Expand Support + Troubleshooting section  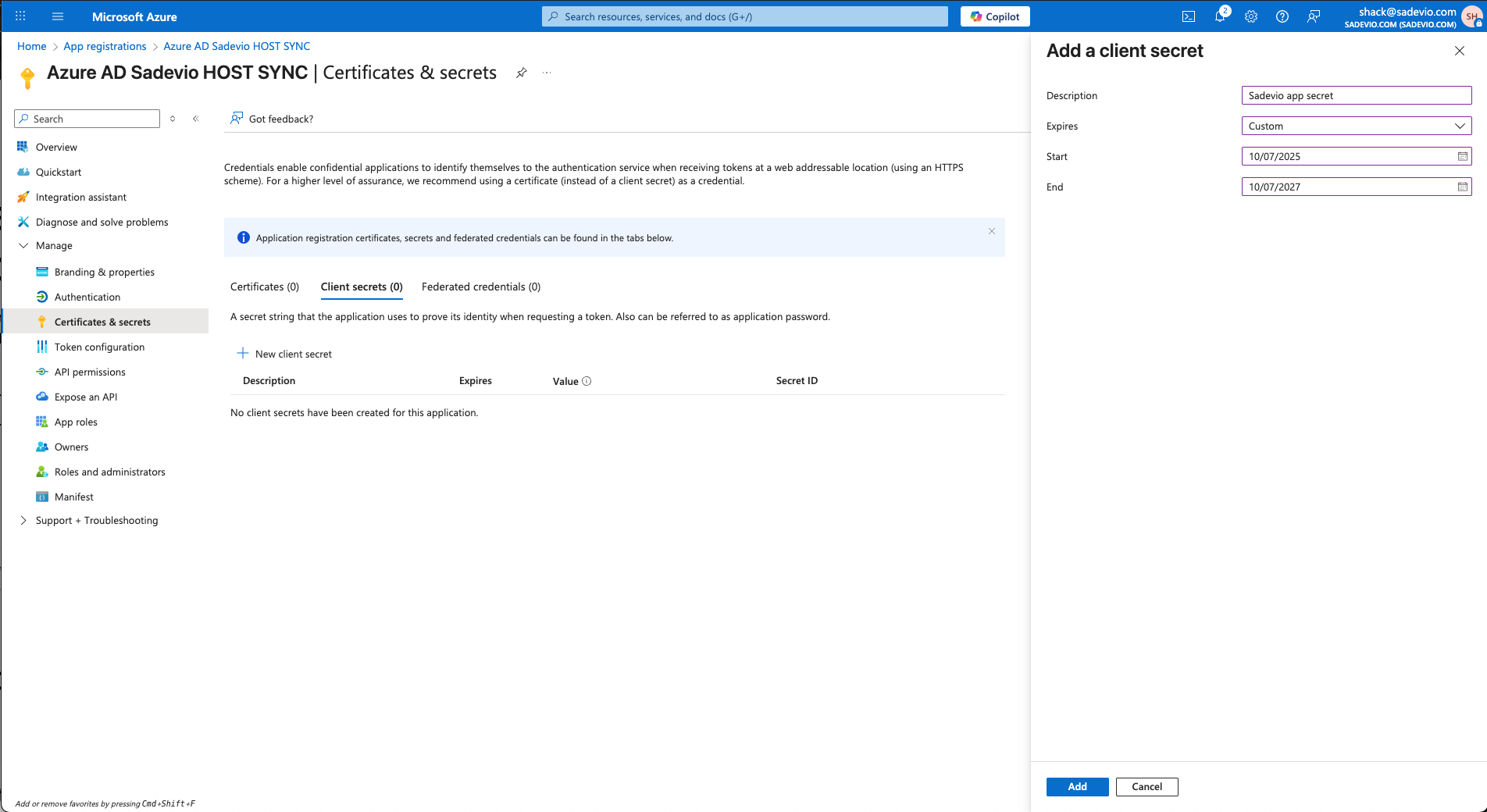tap(23, 520)
